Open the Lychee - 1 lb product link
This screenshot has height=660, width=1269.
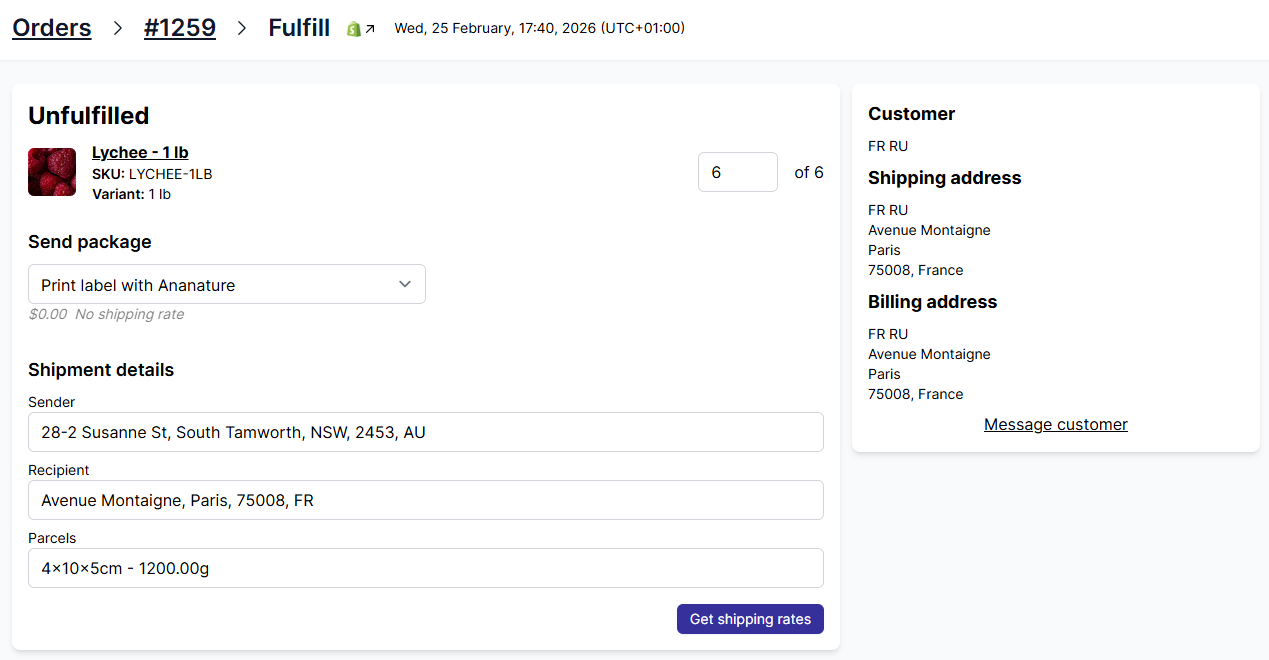pos(140,152)
